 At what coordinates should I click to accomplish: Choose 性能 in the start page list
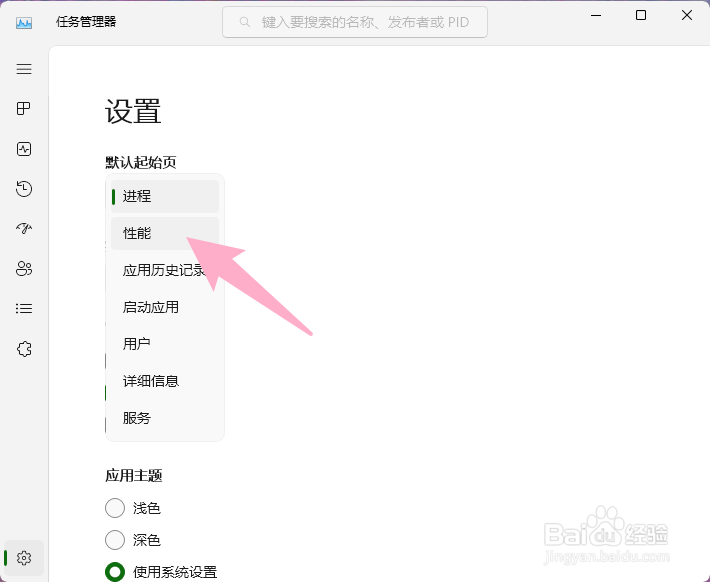click(x=165, y=234)
